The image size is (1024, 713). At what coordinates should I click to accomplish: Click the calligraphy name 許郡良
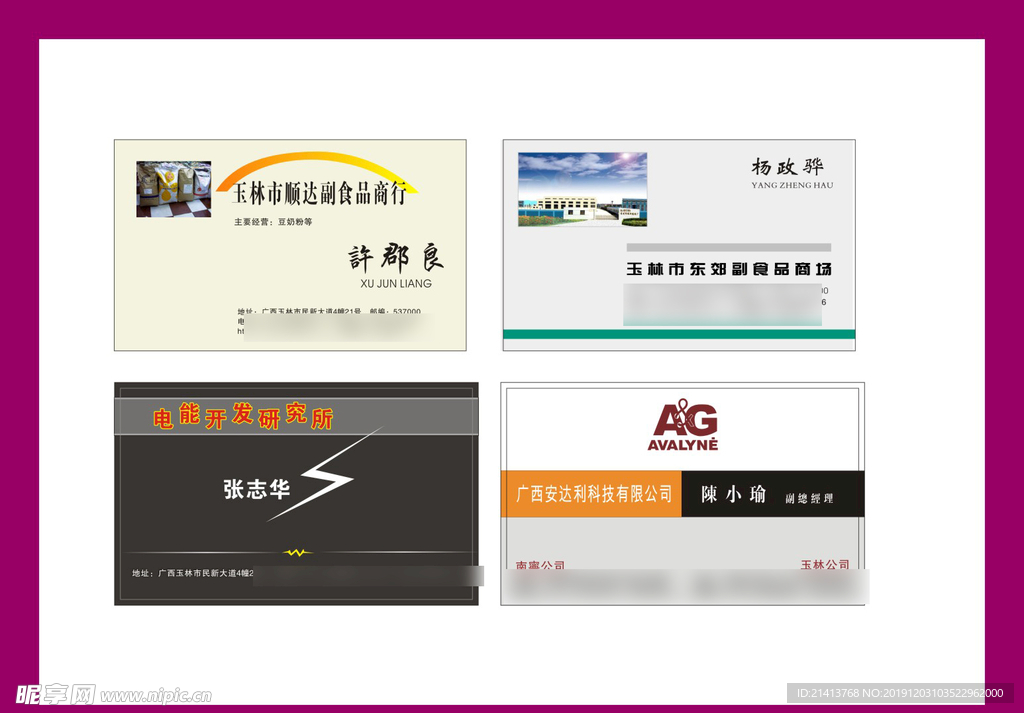[395, 258]
